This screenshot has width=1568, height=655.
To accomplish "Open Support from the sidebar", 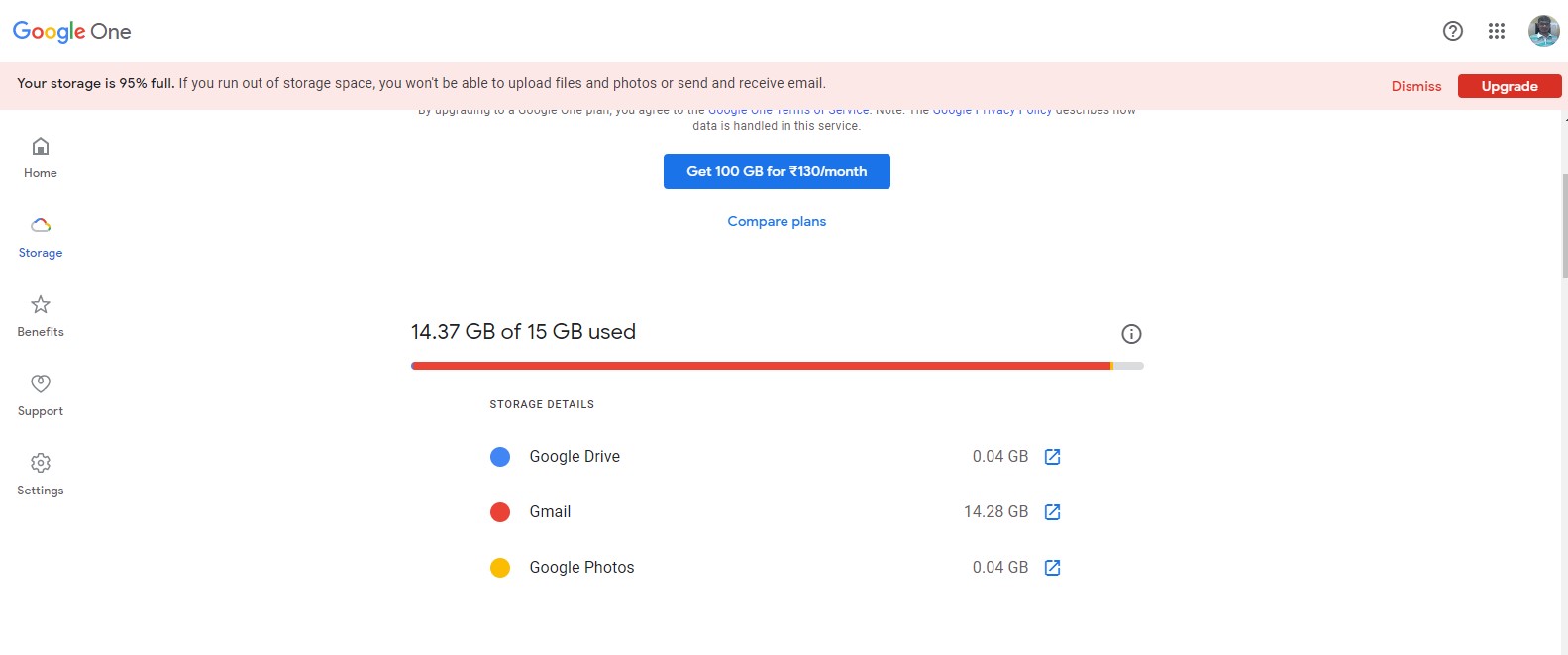I will point(41,395).
